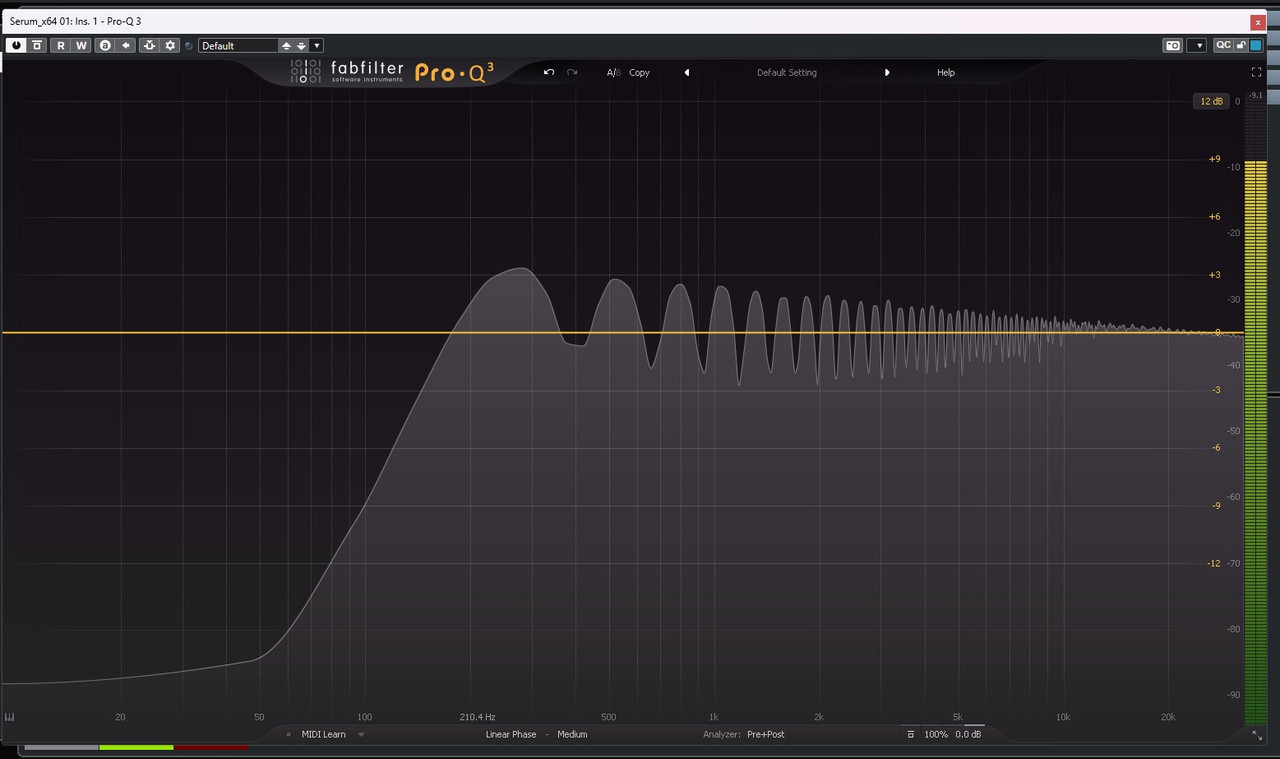Click the +9 dB scale label
This screenshot has height=759, width=1280.
coord(1214,159)
